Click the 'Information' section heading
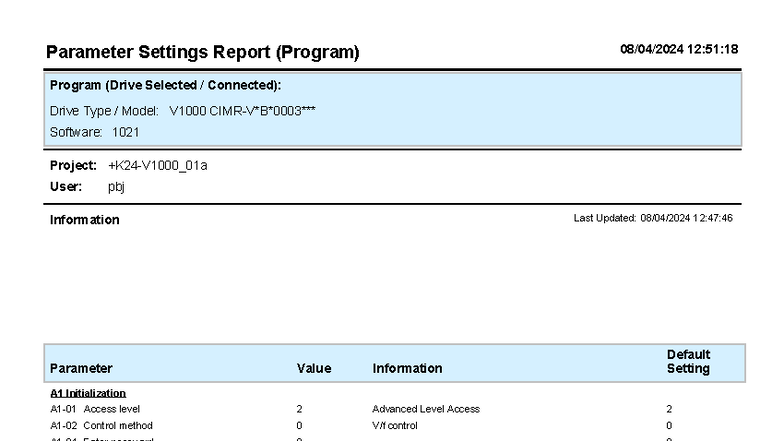This screenshot has width=784, height=441. point(84,220)
